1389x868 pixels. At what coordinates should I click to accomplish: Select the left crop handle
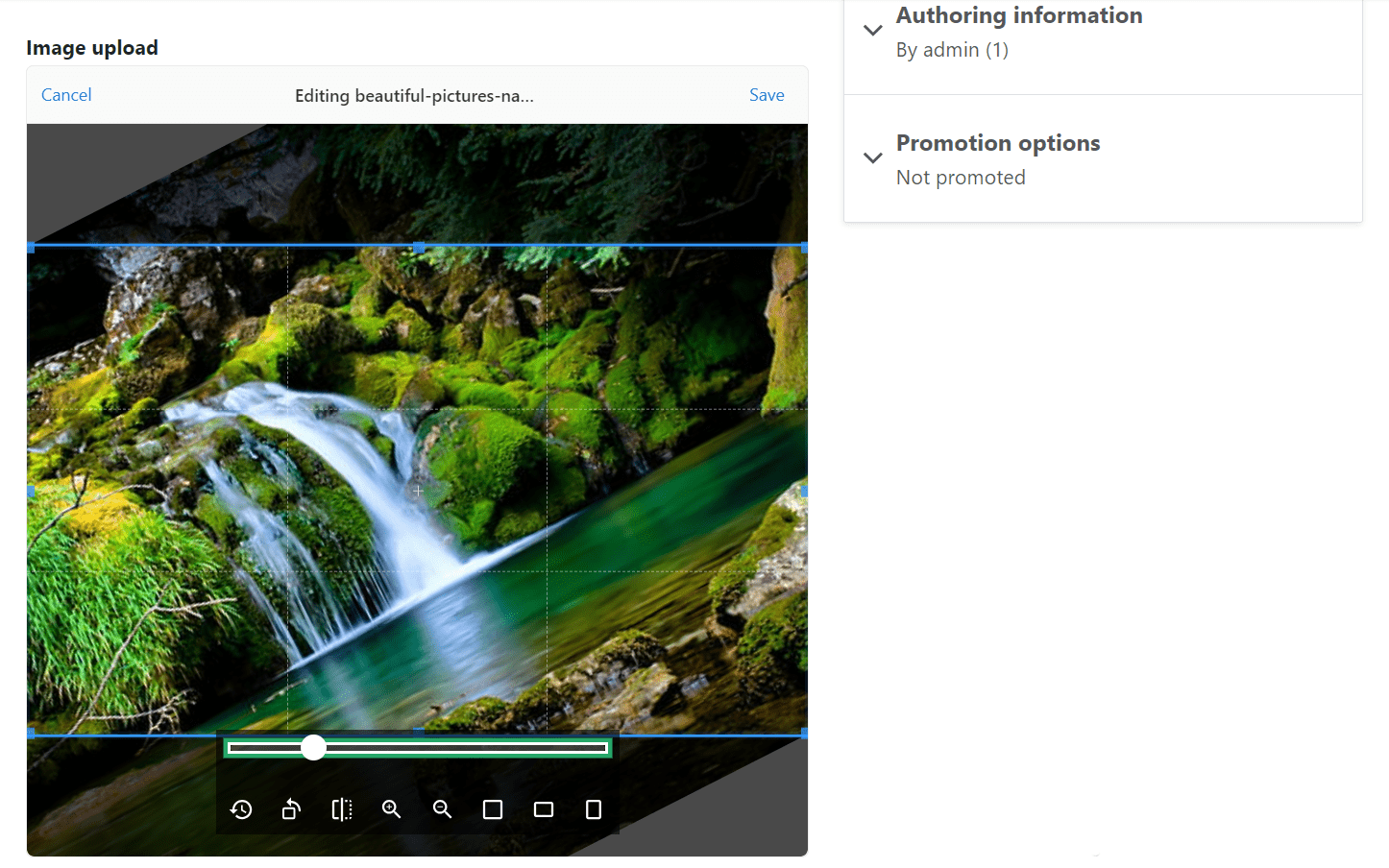tap(32, 490)
